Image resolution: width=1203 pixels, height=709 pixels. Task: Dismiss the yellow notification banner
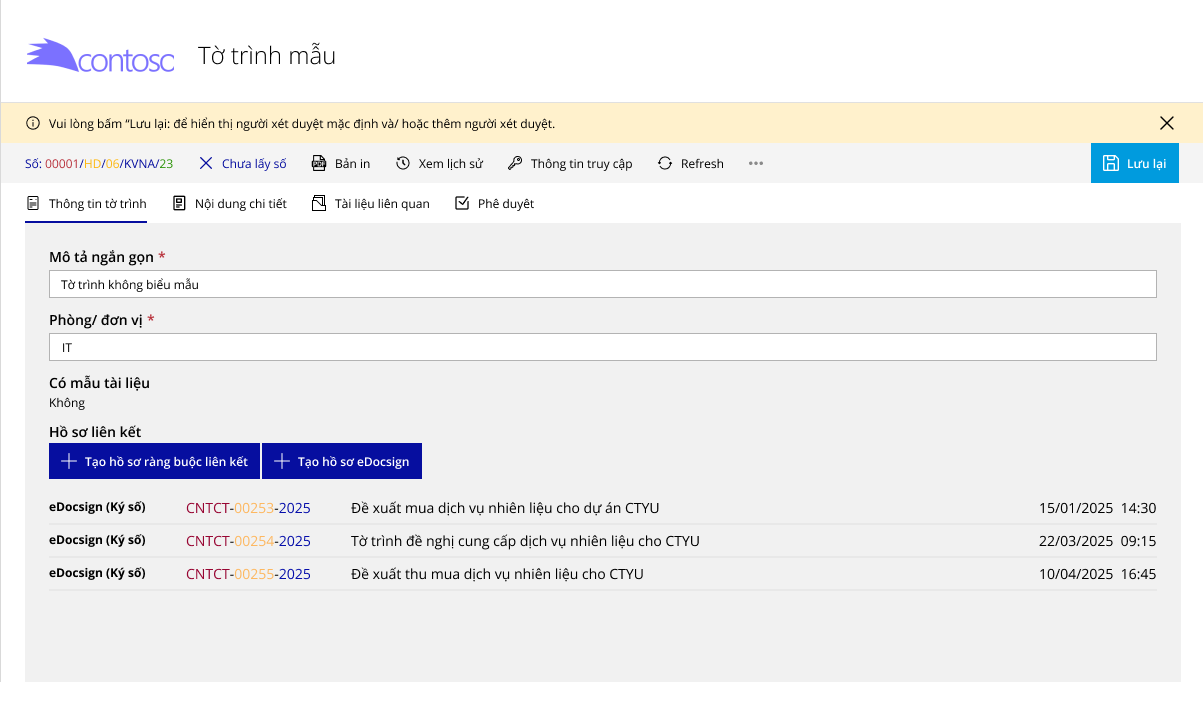(1166, 124)
